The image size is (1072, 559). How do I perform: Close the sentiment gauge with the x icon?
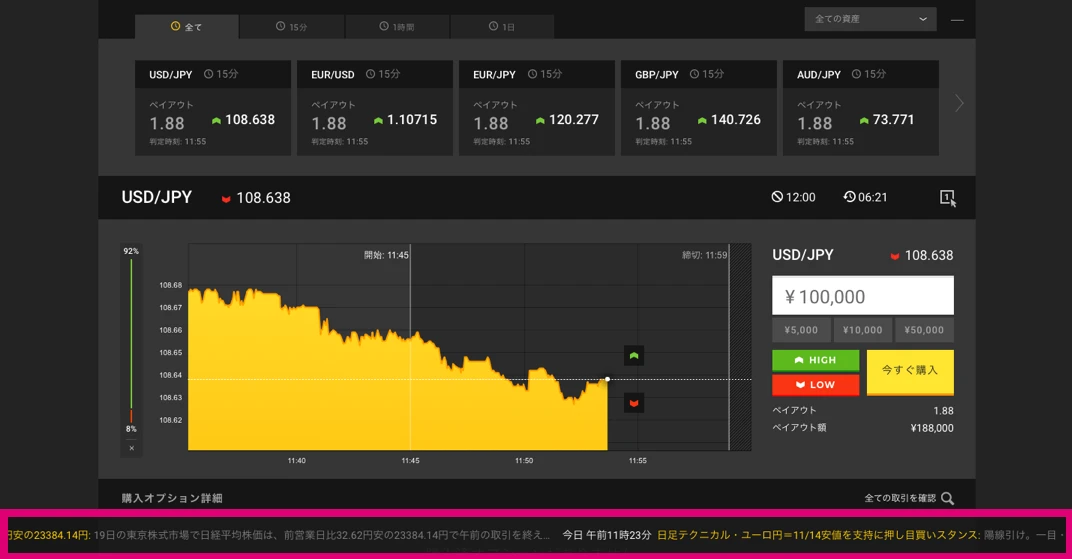coord(131,448)
